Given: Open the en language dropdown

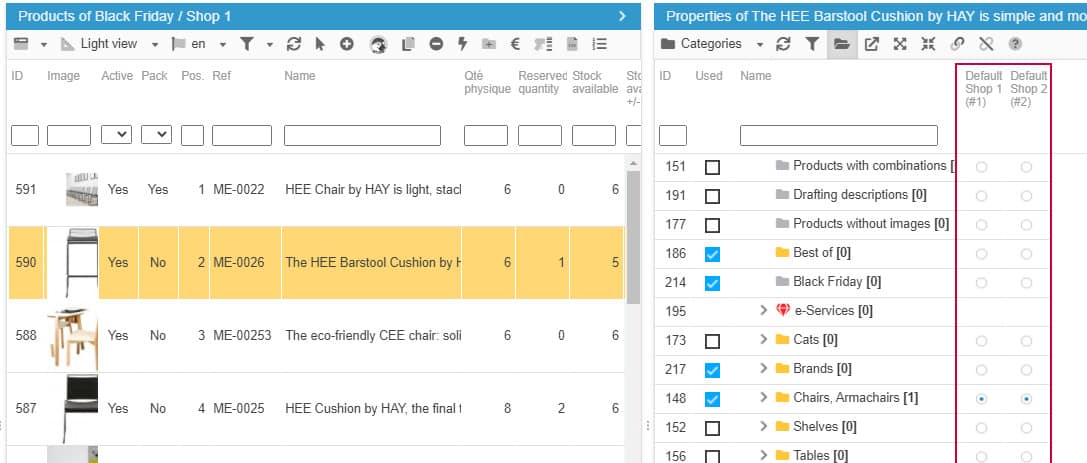Looking at the screenshot, I should [223, 44].
